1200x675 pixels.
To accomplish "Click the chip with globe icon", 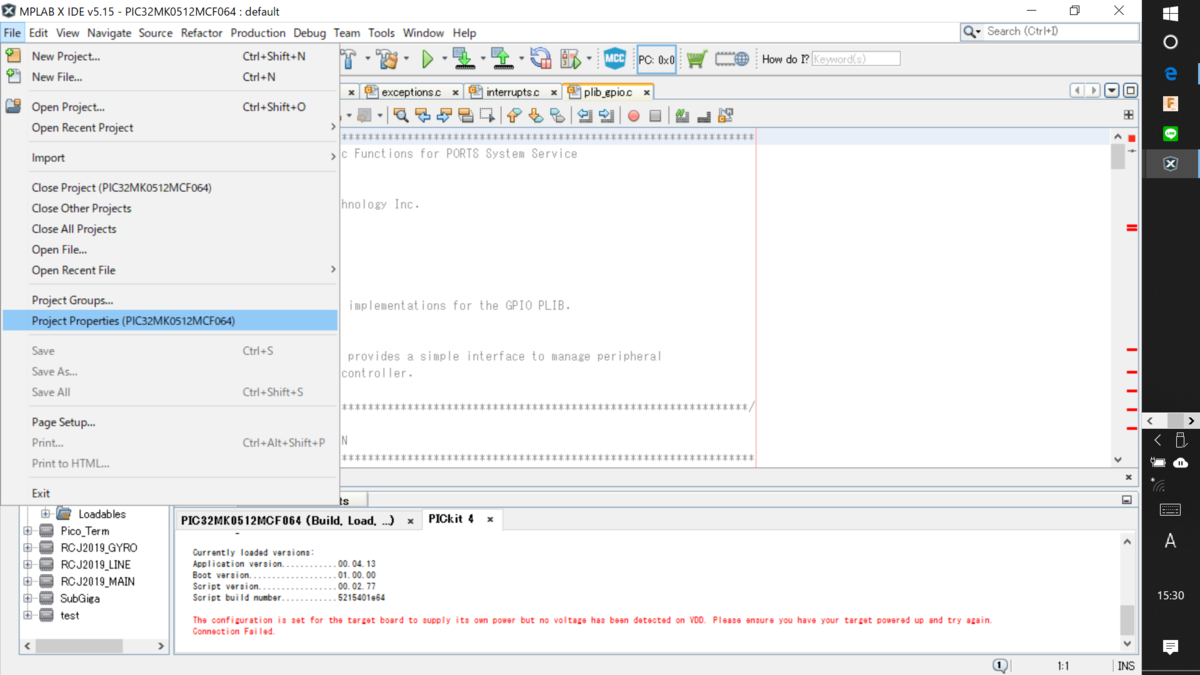I will coord(732,59).
